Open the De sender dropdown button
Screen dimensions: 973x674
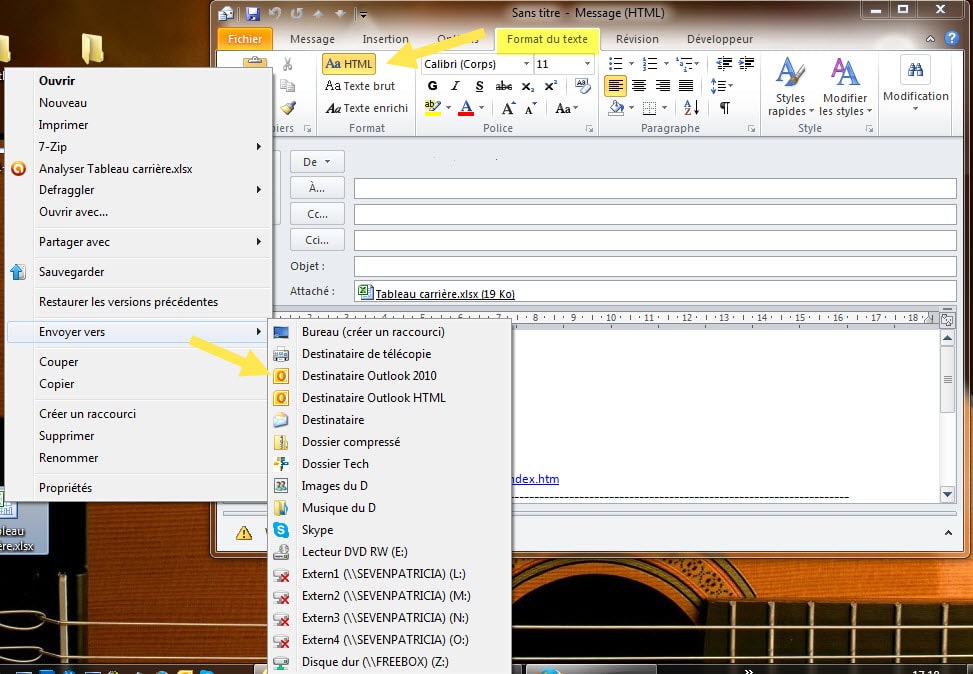[317, 162]
